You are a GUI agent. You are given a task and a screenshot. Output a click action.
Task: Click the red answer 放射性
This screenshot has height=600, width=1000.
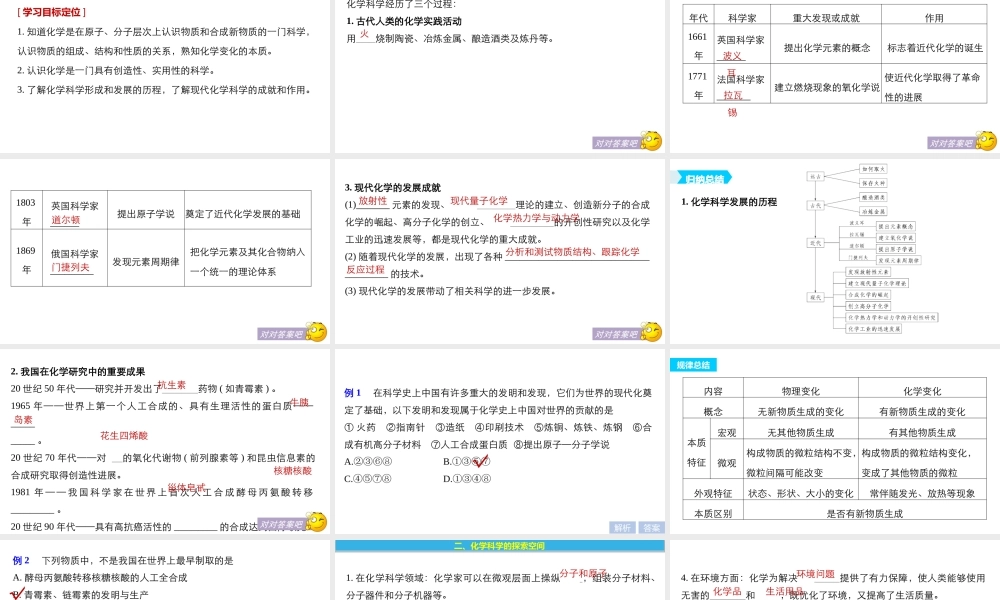372,200
